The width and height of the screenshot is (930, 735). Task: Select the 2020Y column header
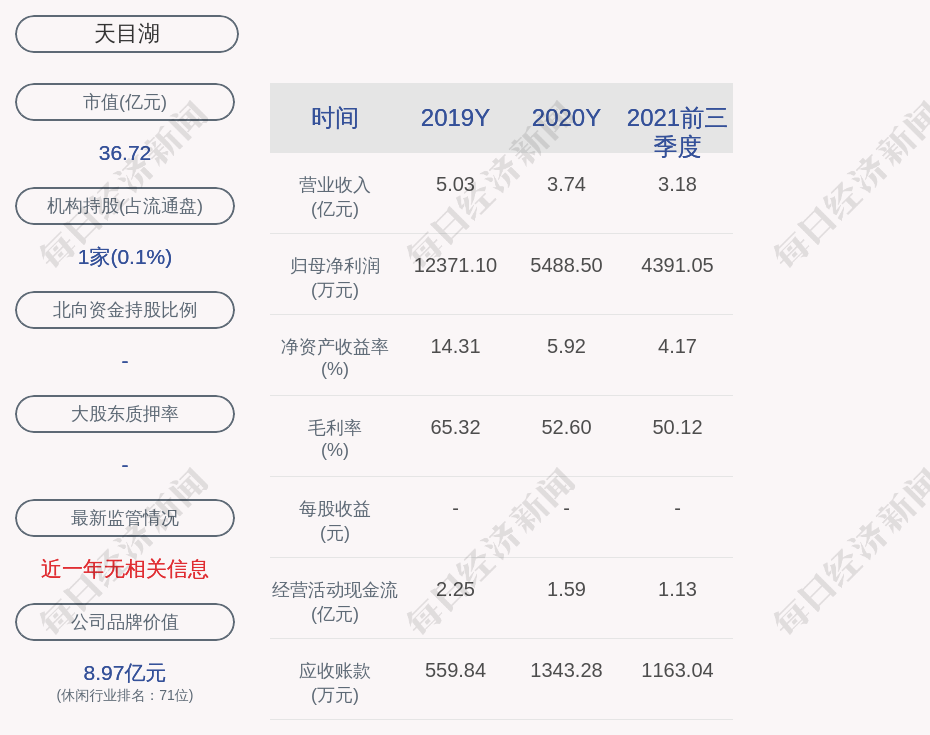[x=566, y=118]
